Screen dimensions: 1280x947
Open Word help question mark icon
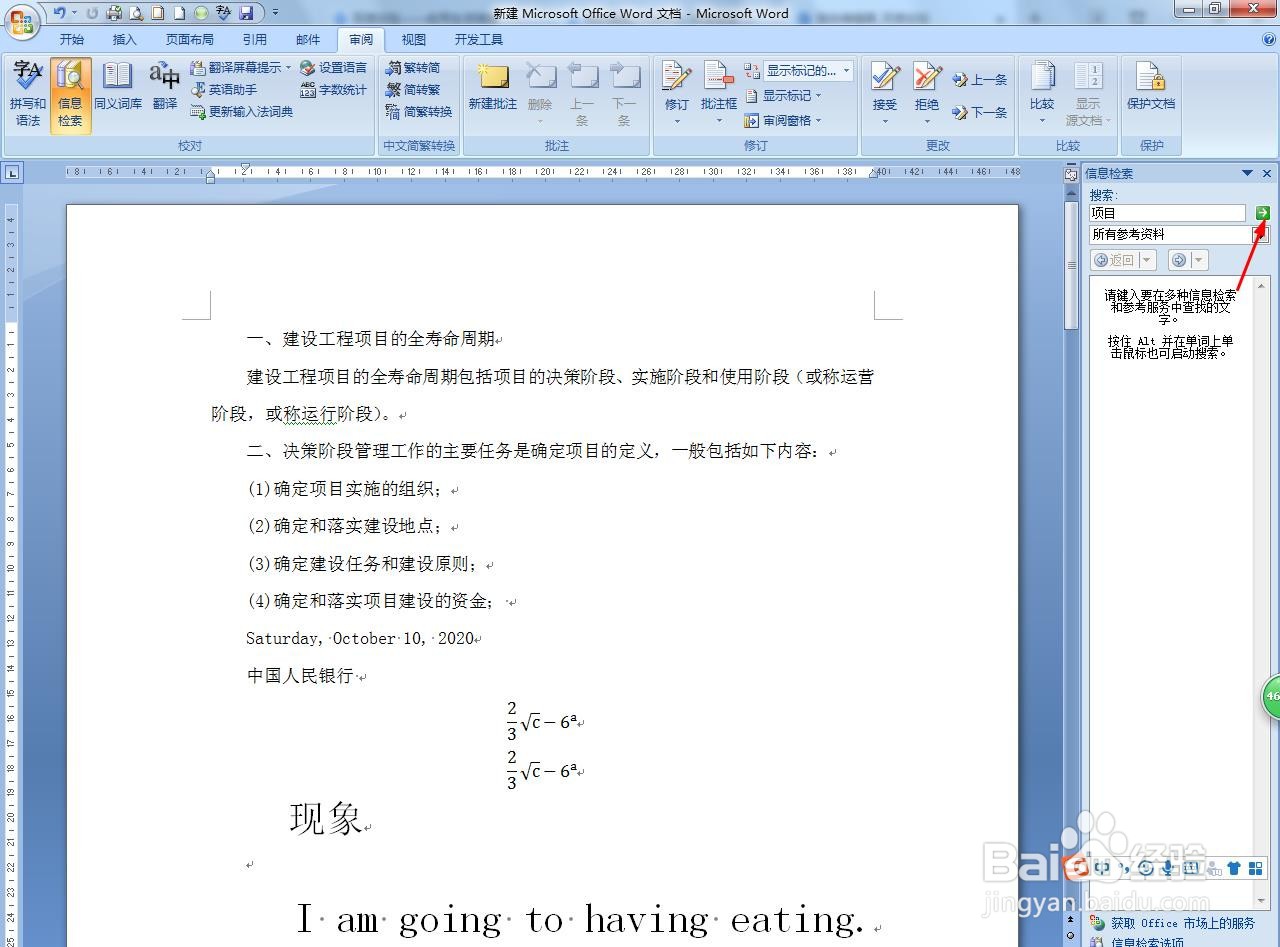click(x=1268, y=39)
